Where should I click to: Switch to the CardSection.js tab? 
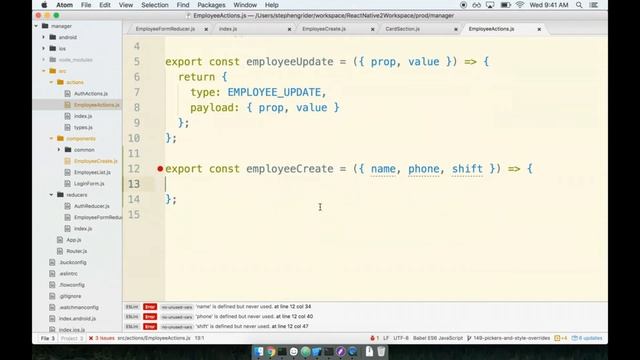click(402, 29)
